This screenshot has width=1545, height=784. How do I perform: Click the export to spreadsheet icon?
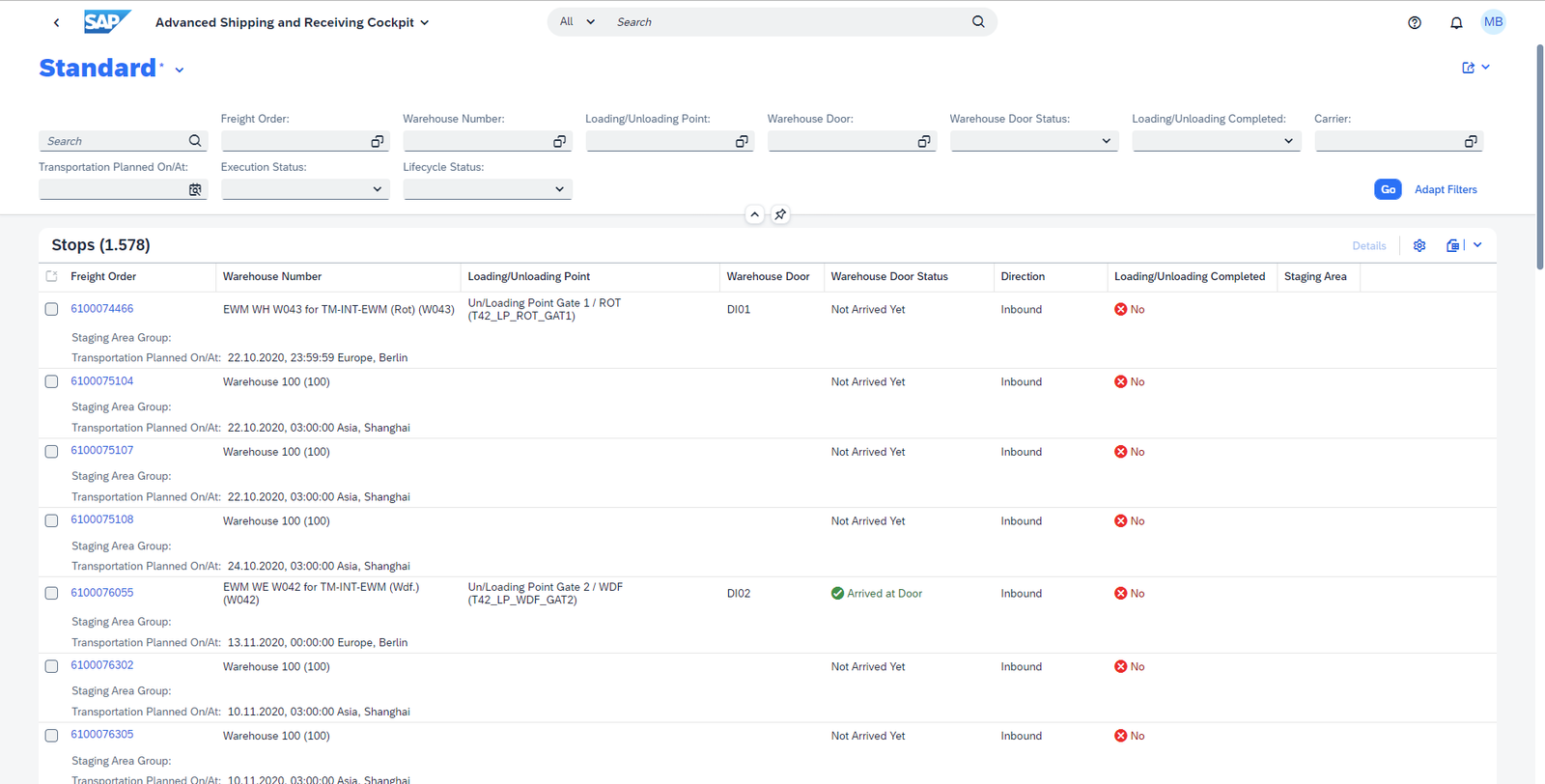(1452, 245)
